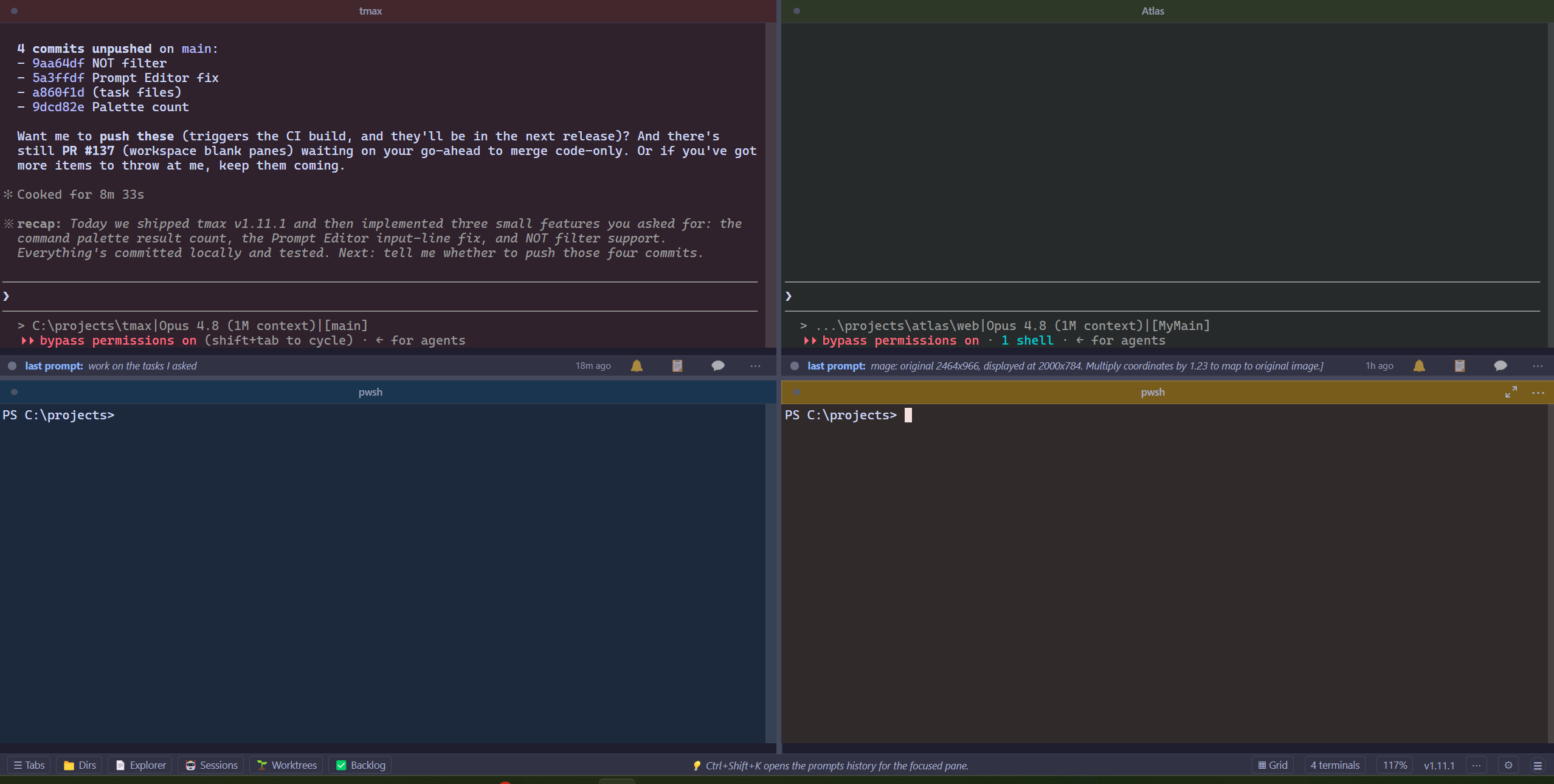Click the chat bubble icon in the tmax pane footer
The height and width of the screenshot is (784, 1554).
tap(718, 366)
